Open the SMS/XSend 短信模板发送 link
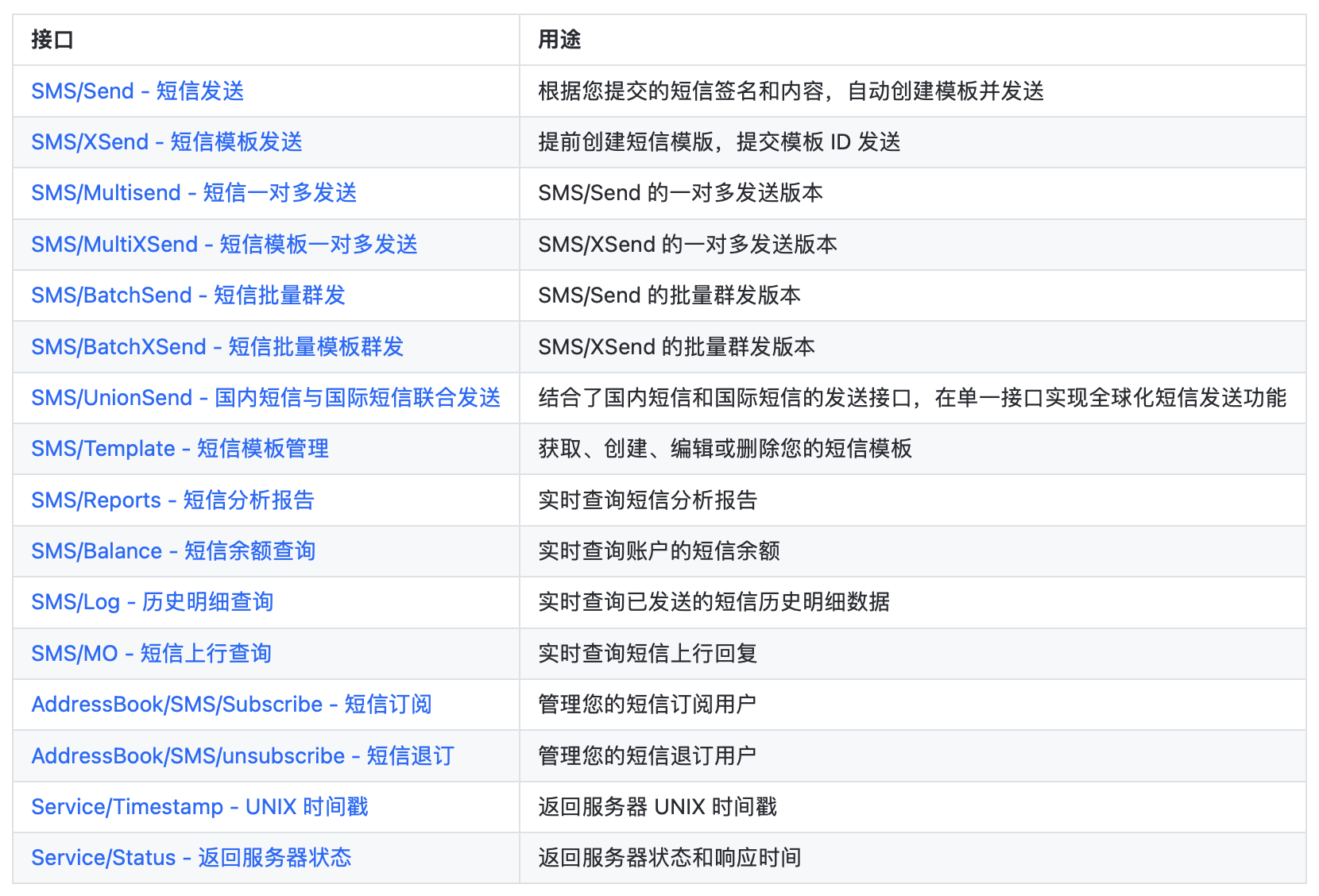The width and height of the screenshot is (1319, 896). click(x=167, y=142)
